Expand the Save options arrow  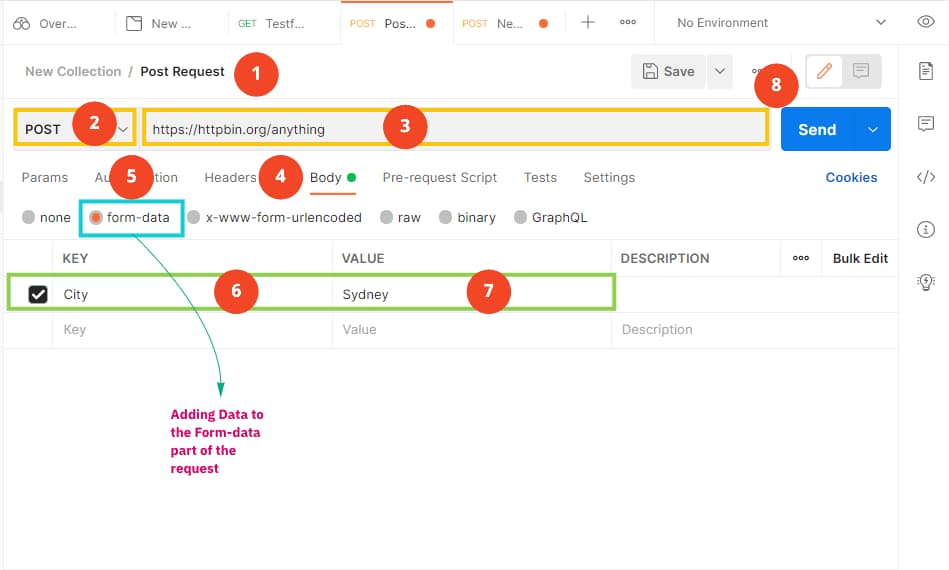click(720, 71)
